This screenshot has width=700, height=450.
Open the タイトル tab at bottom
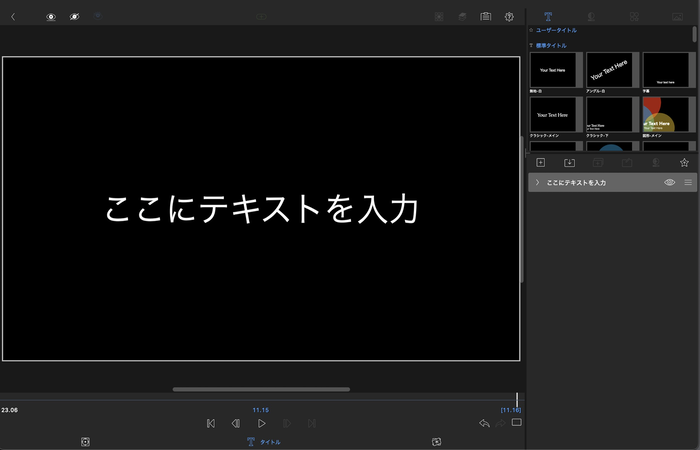tap(263, 442)
